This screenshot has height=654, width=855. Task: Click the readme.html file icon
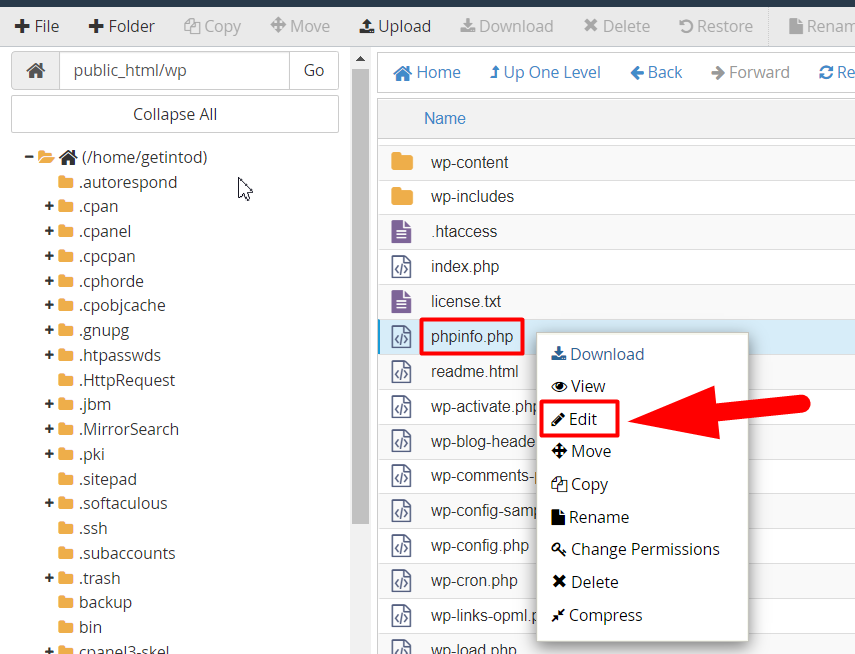(x=401, y=371)
